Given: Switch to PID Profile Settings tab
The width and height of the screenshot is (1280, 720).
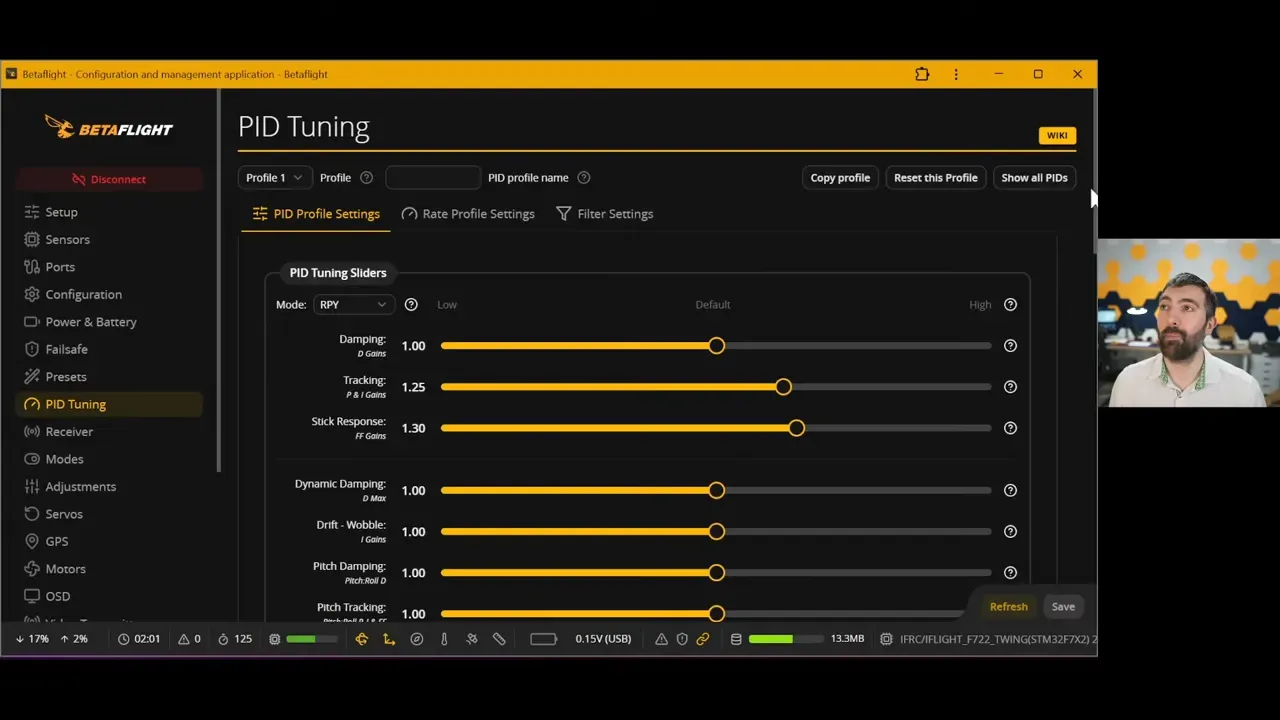Looking at the screenshot, I should click(x=316, y=214).
